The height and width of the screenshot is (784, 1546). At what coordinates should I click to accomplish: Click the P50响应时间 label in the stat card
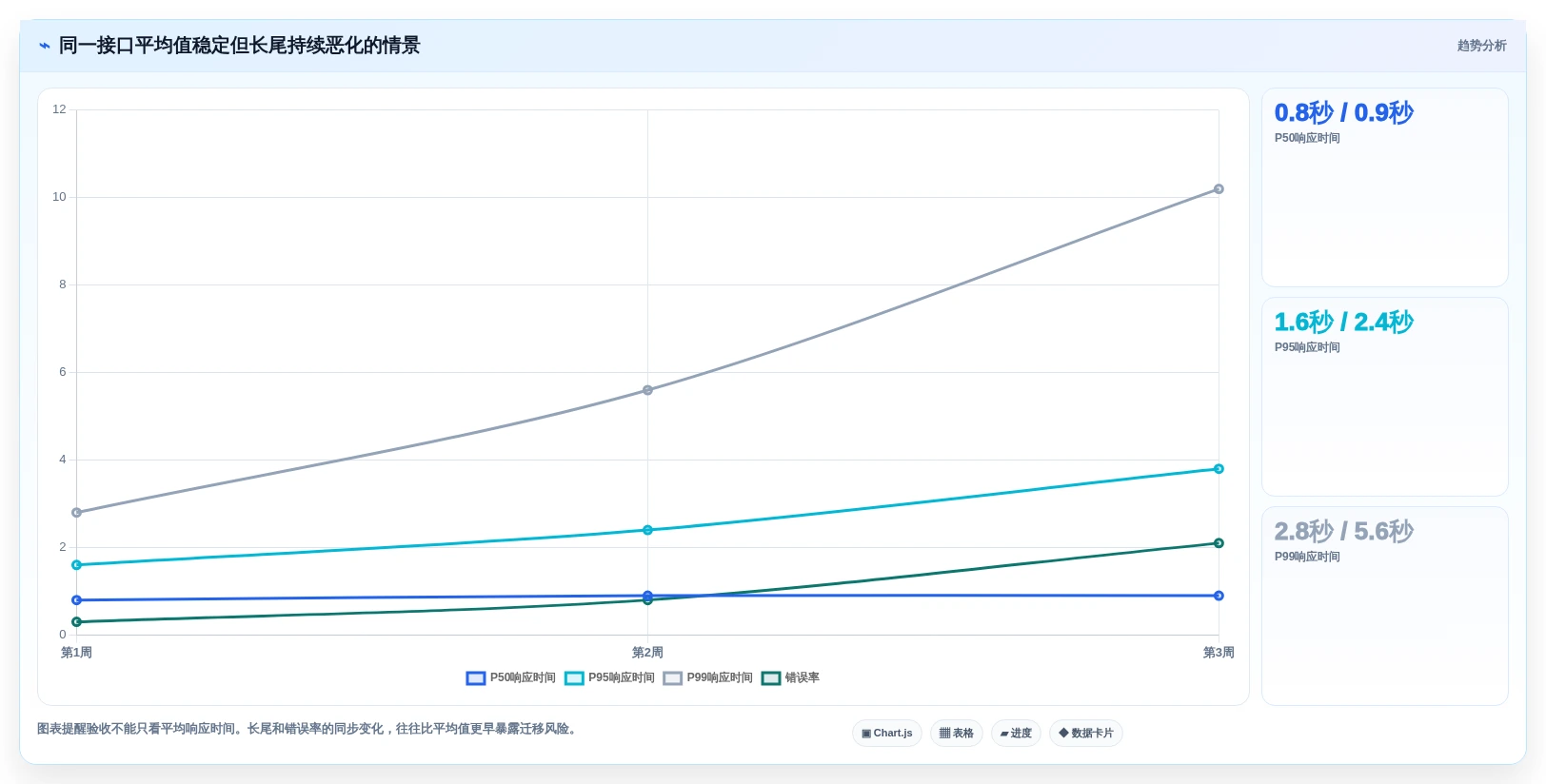[1307, 138]
